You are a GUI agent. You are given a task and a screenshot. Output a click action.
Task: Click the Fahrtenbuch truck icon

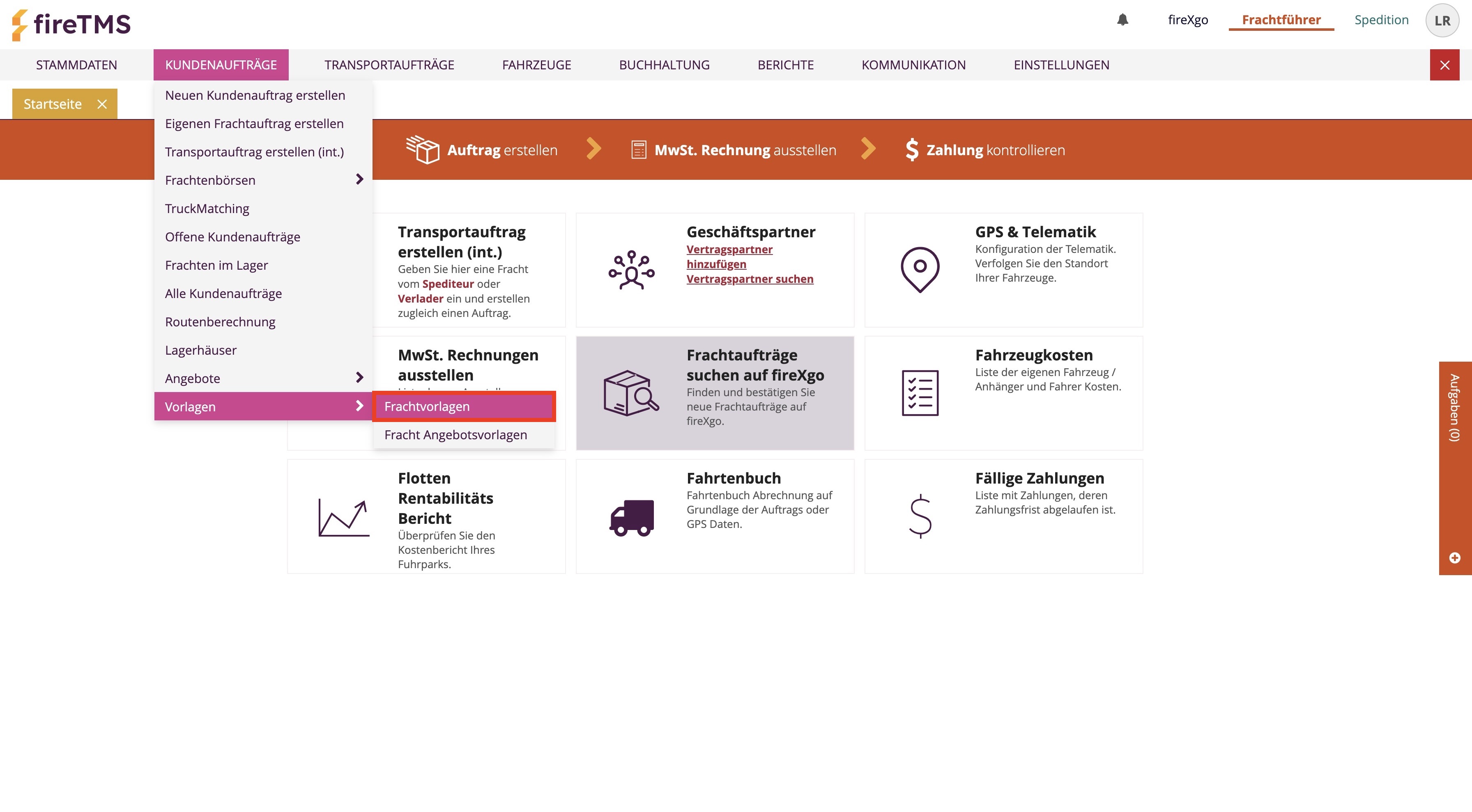pos(631,518)
